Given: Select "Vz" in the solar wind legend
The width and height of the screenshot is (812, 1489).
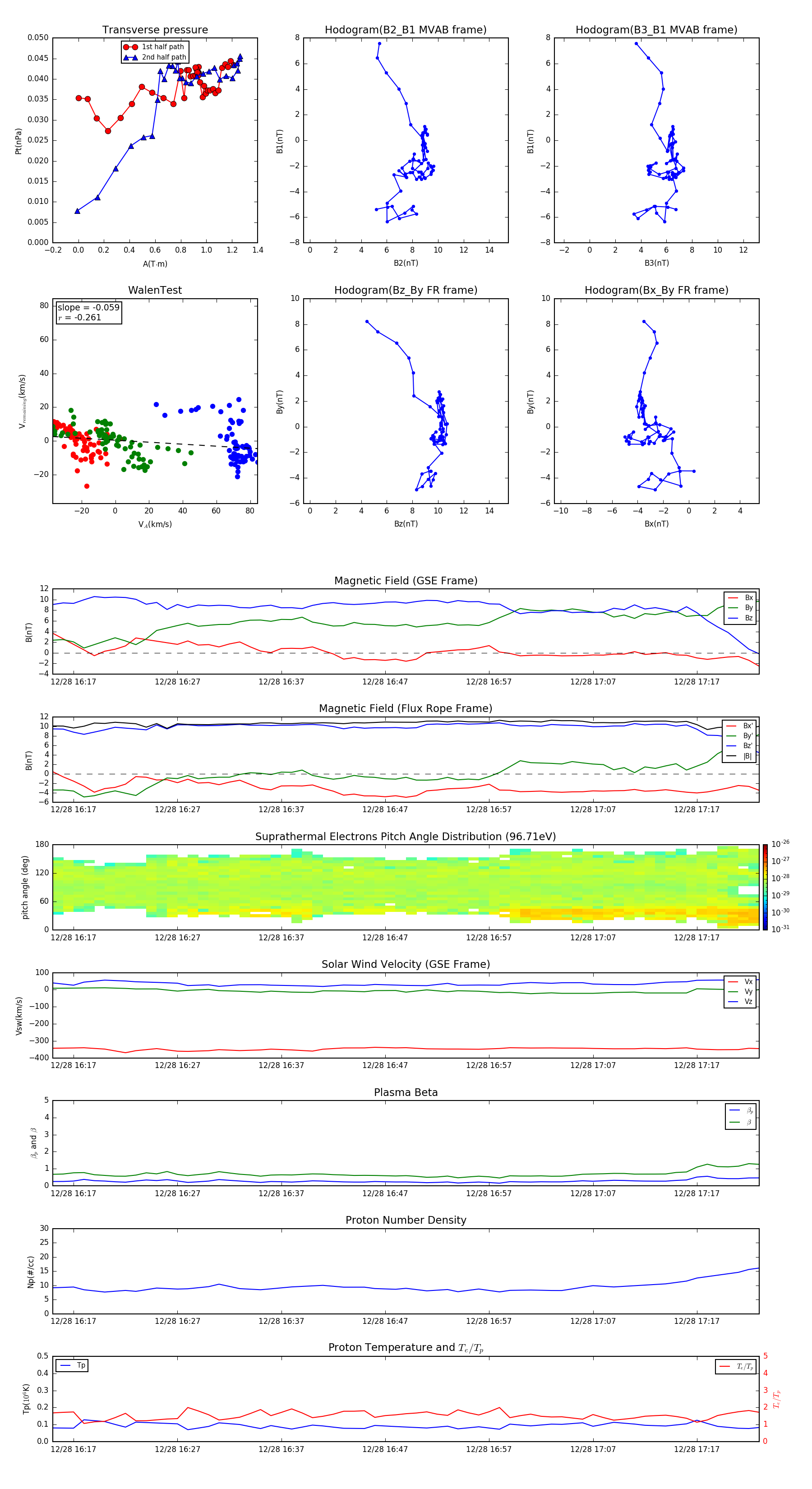Looking at the screenshot, I should (x=741, y=1002).
